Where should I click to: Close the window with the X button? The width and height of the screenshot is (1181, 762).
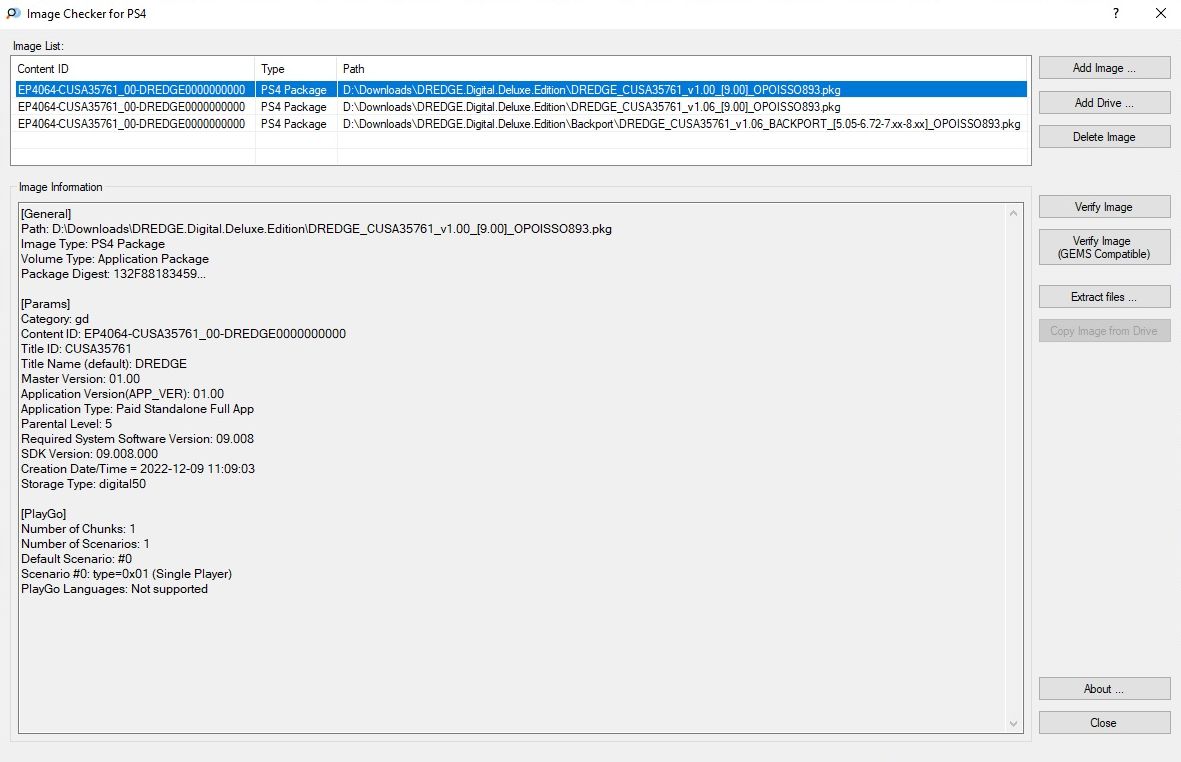1161,13
